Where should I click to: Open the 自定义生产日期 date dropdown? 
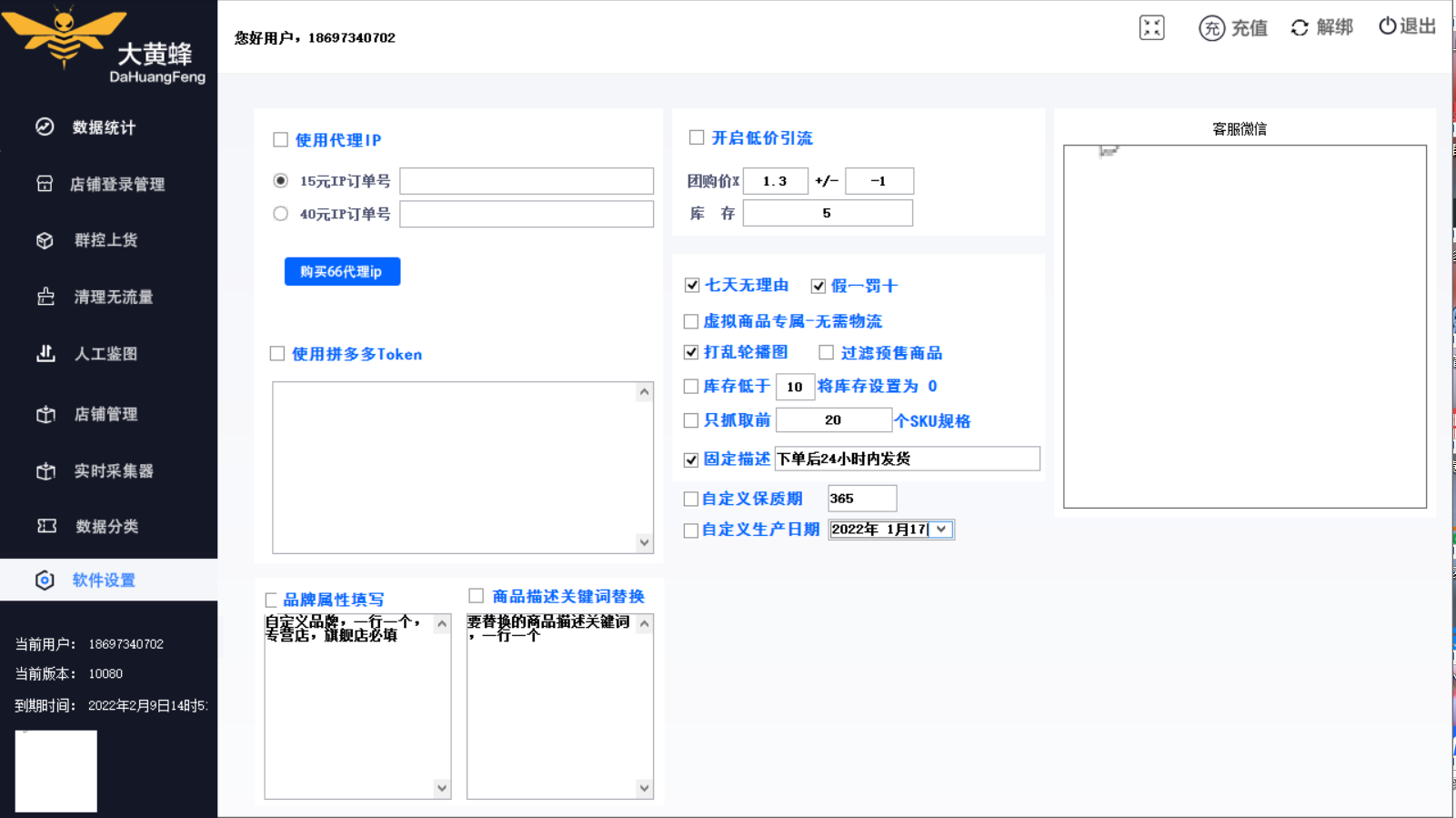(941, 530)
